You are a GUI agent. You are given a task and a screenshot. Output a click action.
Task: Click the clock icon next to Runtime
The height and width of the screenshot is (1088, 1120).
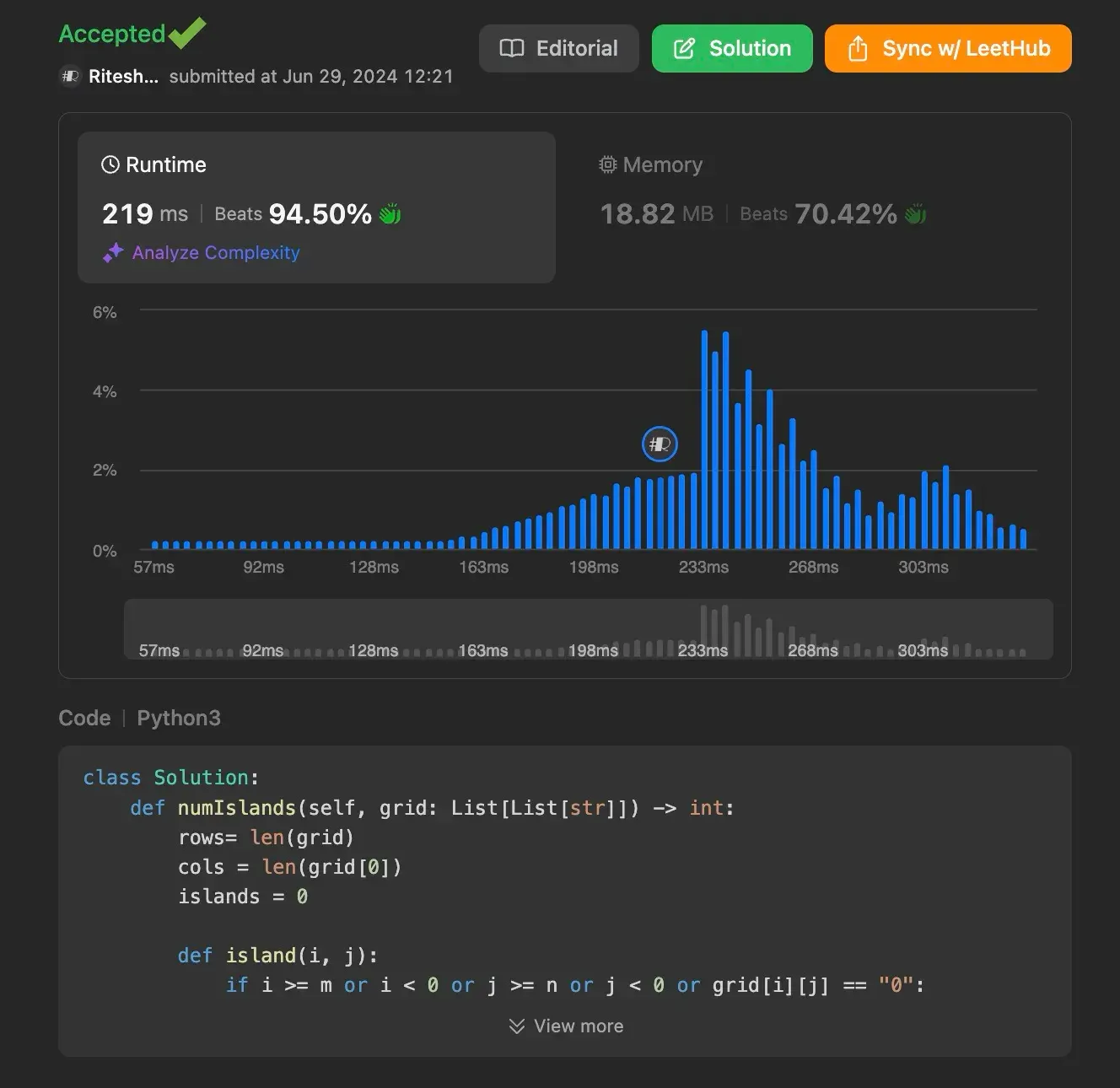(110, 164)
